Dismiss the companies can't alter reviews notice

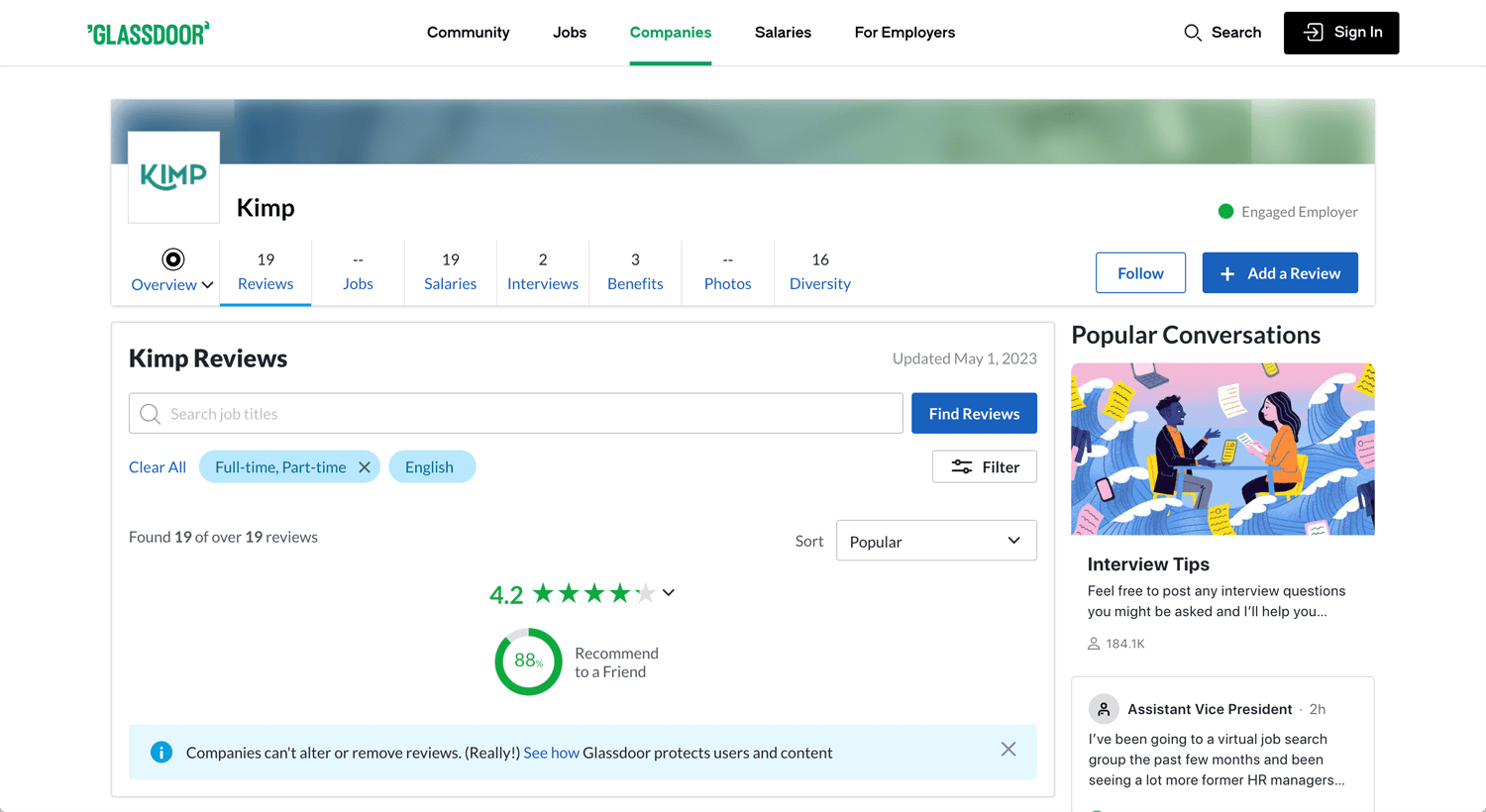pos(1008,750)
